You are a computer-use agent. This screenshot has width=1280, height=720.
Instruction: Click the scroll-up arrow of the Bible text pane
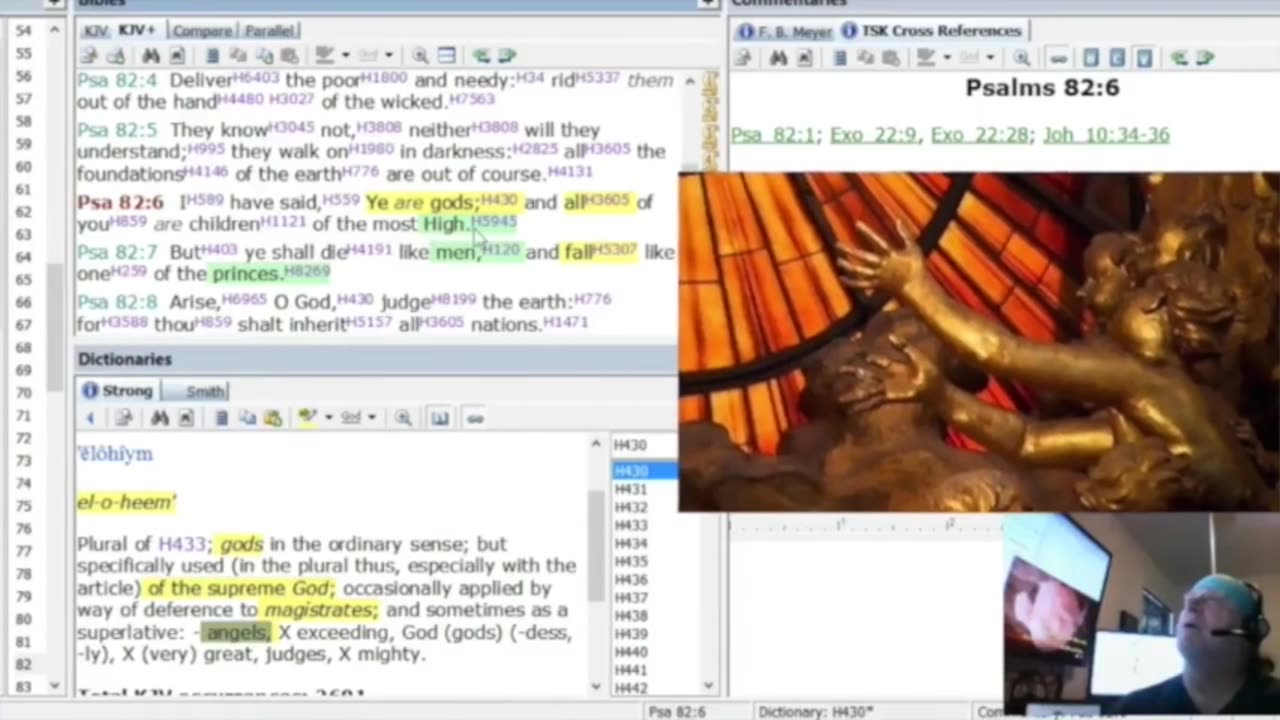[689, 81]
